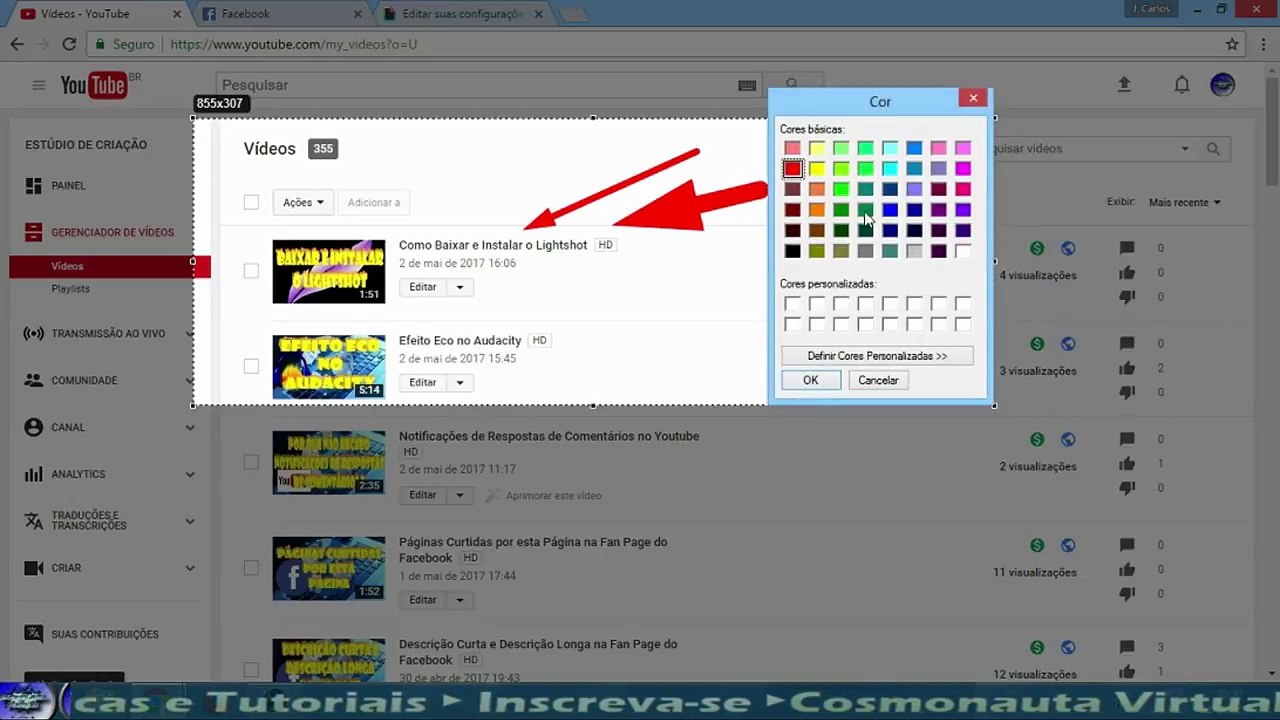Expand the Comunidade section

pos(190,380)
